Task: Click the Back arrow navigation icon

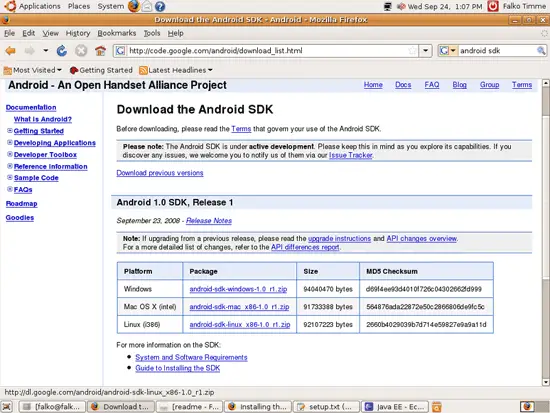Action: point(11,51)
